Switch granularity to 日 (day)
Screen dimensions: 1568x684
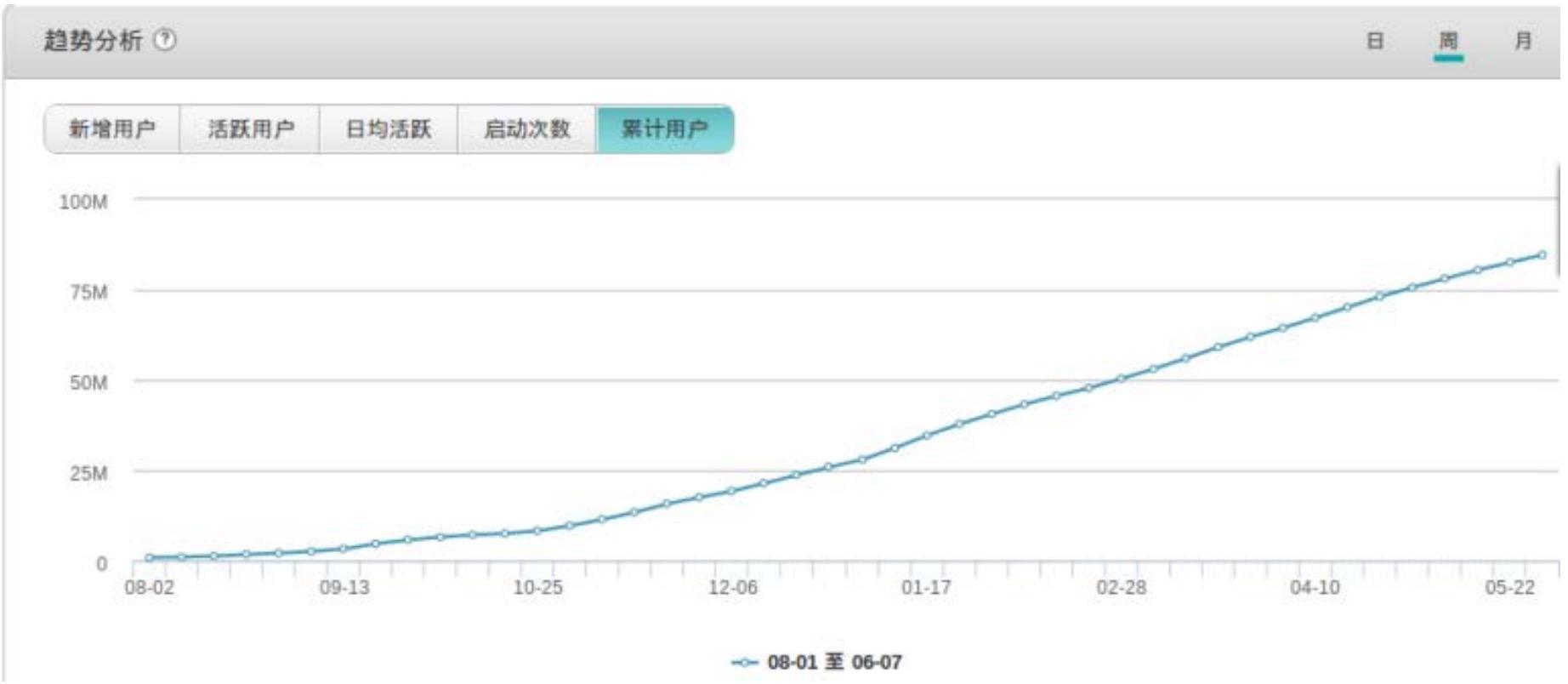1375,41
